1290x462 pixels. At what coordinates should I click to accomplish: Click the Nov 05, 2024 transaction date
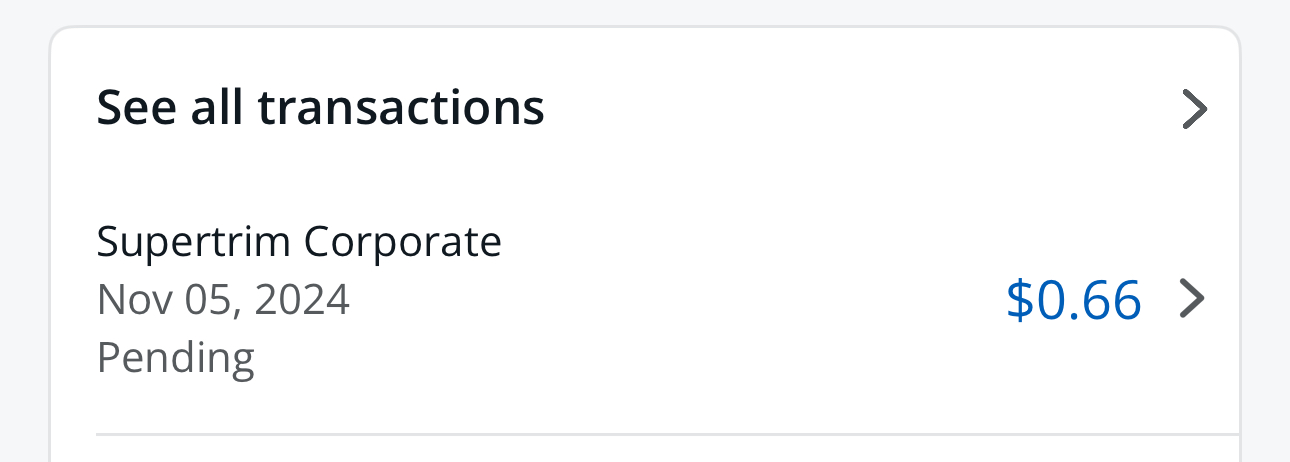click(223, 300)
